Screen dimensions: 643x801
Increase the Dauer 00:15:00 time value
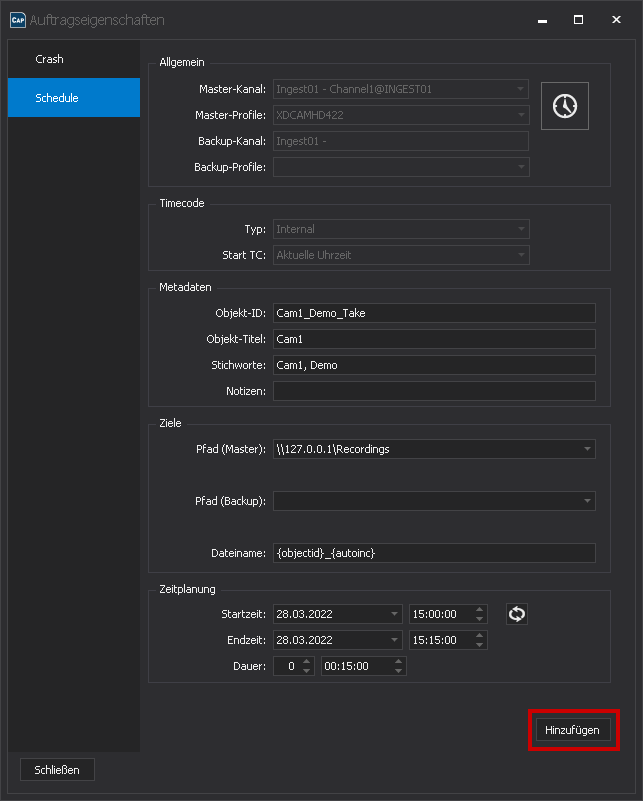pos(398,662)
